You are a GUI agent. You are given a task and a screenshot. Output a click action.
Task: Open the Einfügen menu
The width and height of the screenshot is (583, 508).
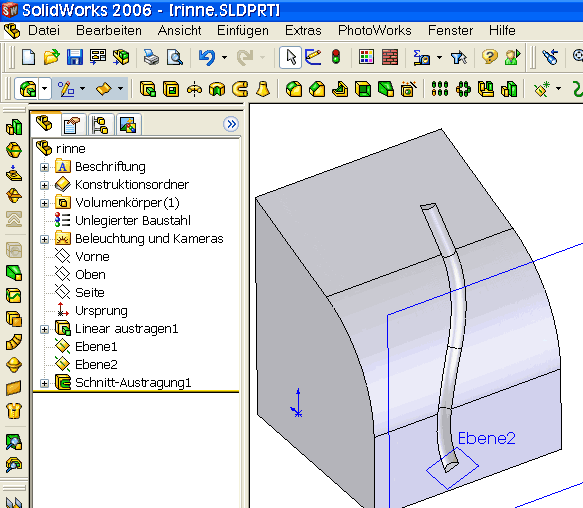point(243,30)
